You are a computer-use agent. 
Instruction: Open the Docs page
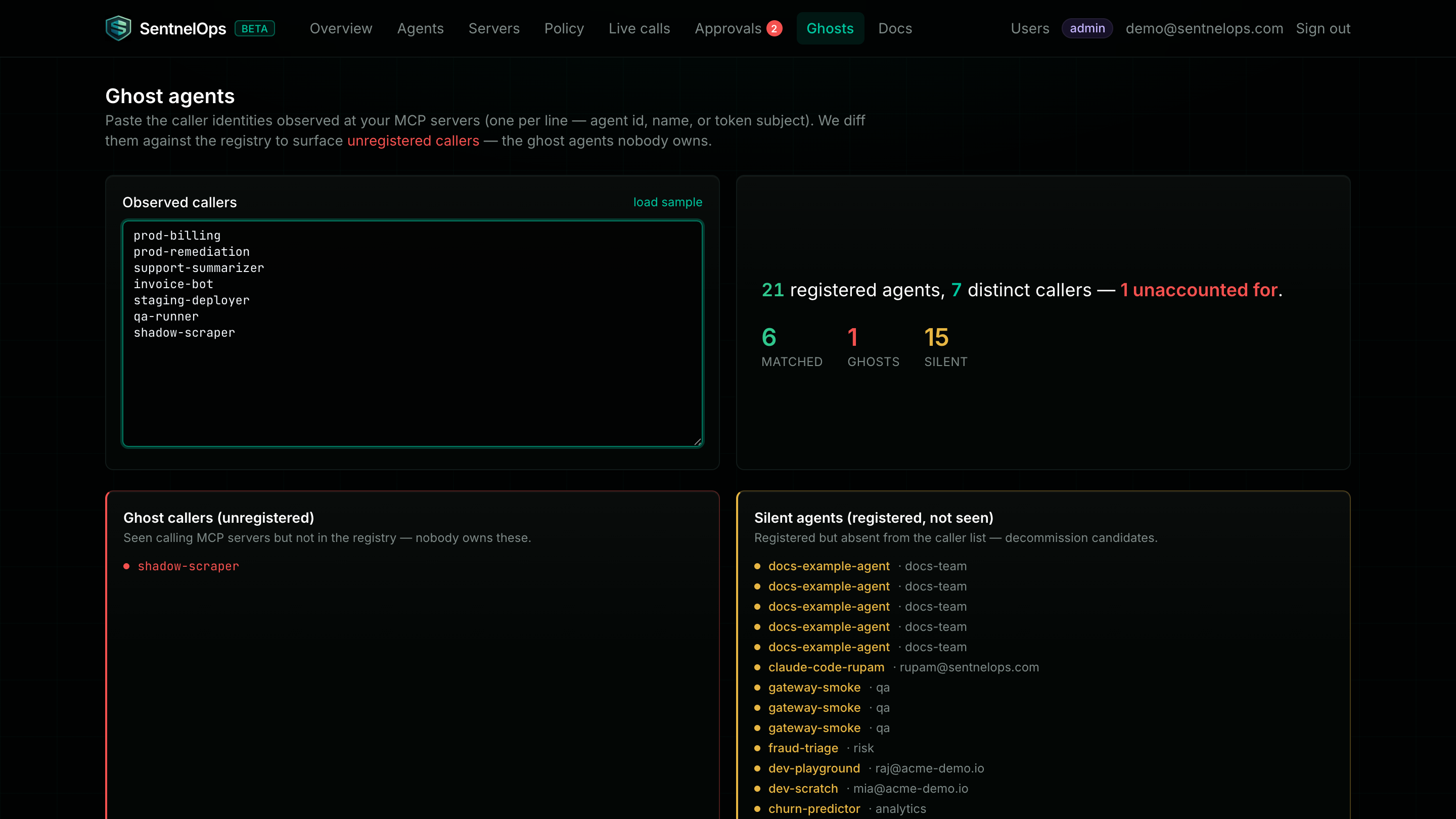tap(895, 28)
